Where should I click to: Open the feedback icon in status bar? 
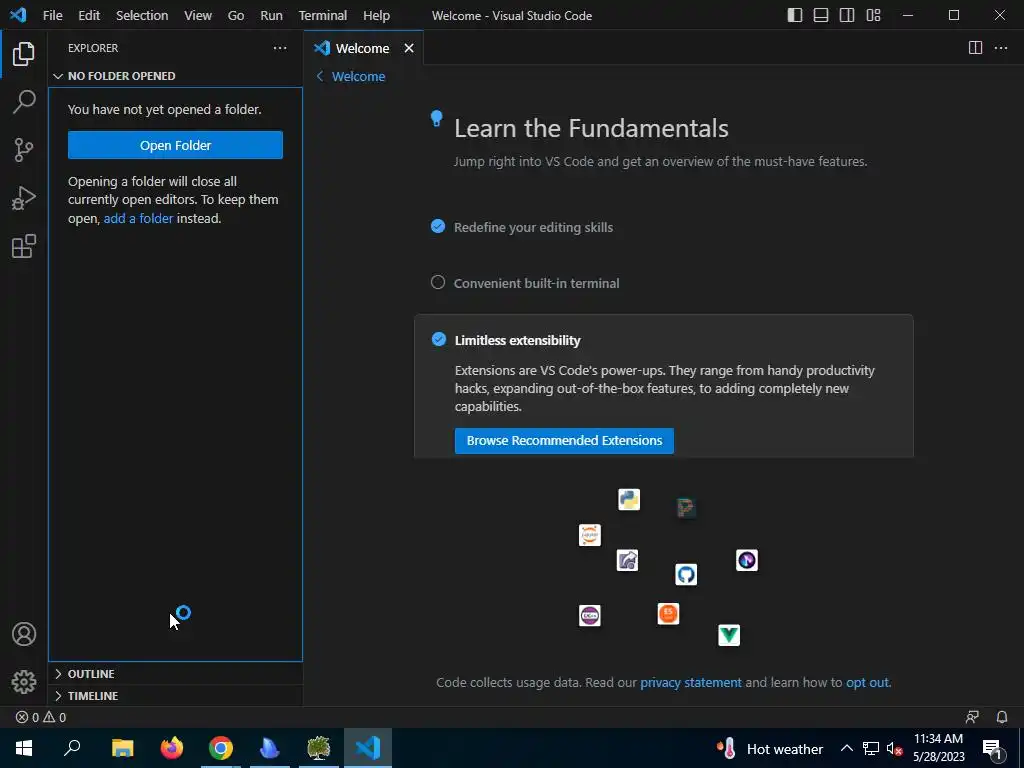click(x=972, y=717)
